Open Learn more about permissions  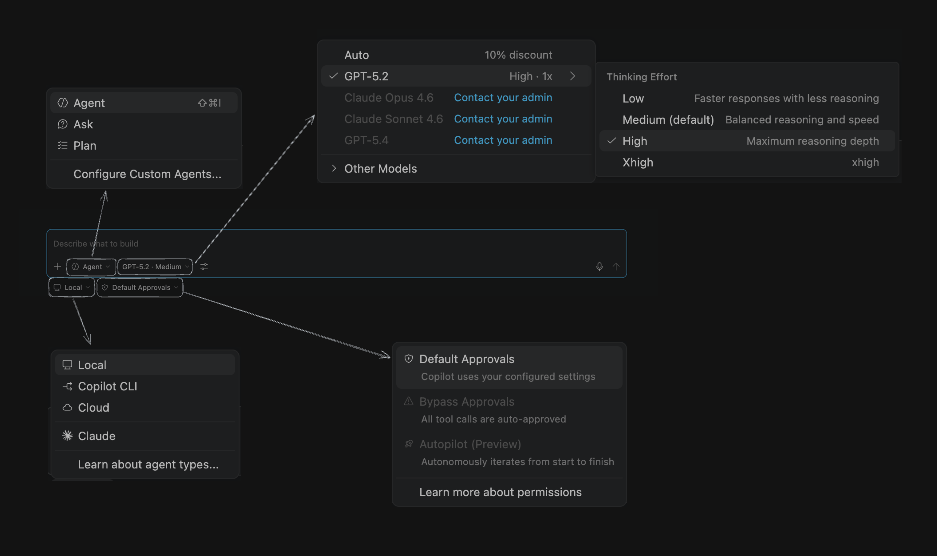click(x=500, y=492)
